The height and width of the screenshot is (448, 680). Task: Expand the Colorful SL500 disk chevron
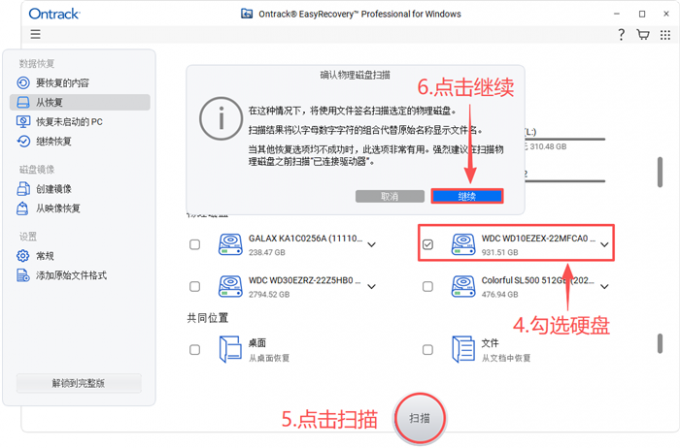pos(605,287)
